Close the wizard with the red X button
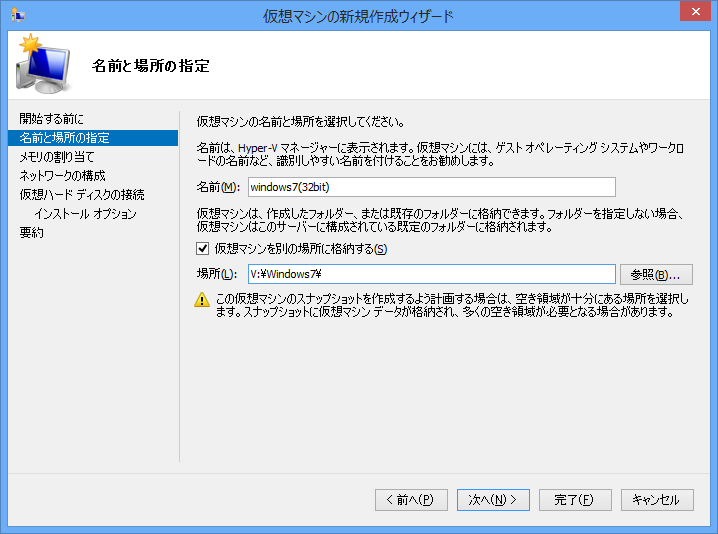Viewport: 718px width, 534px height. click(695, 11)
